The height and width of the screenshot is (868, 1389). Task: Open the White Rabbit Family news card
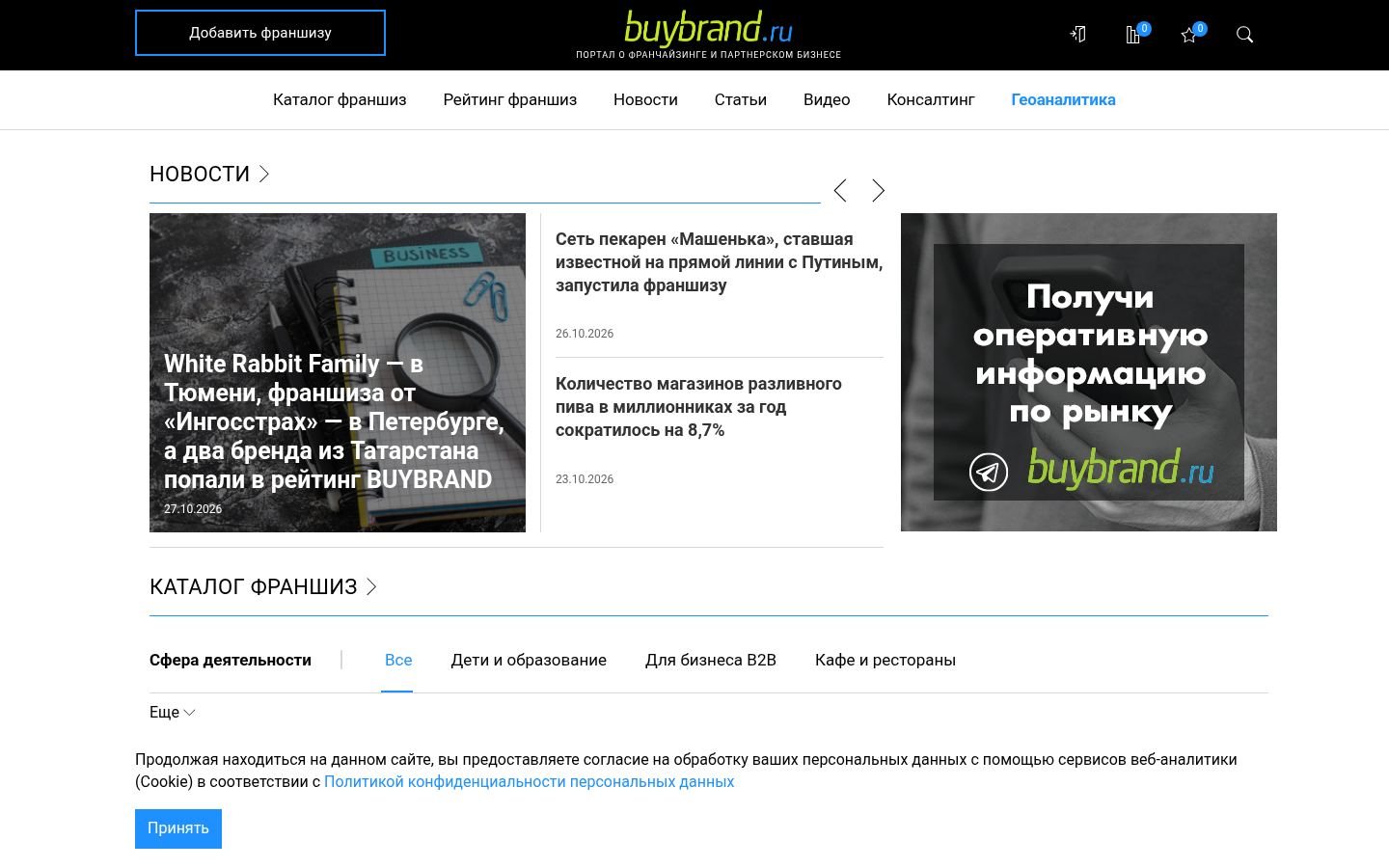(x=338, y=372)
